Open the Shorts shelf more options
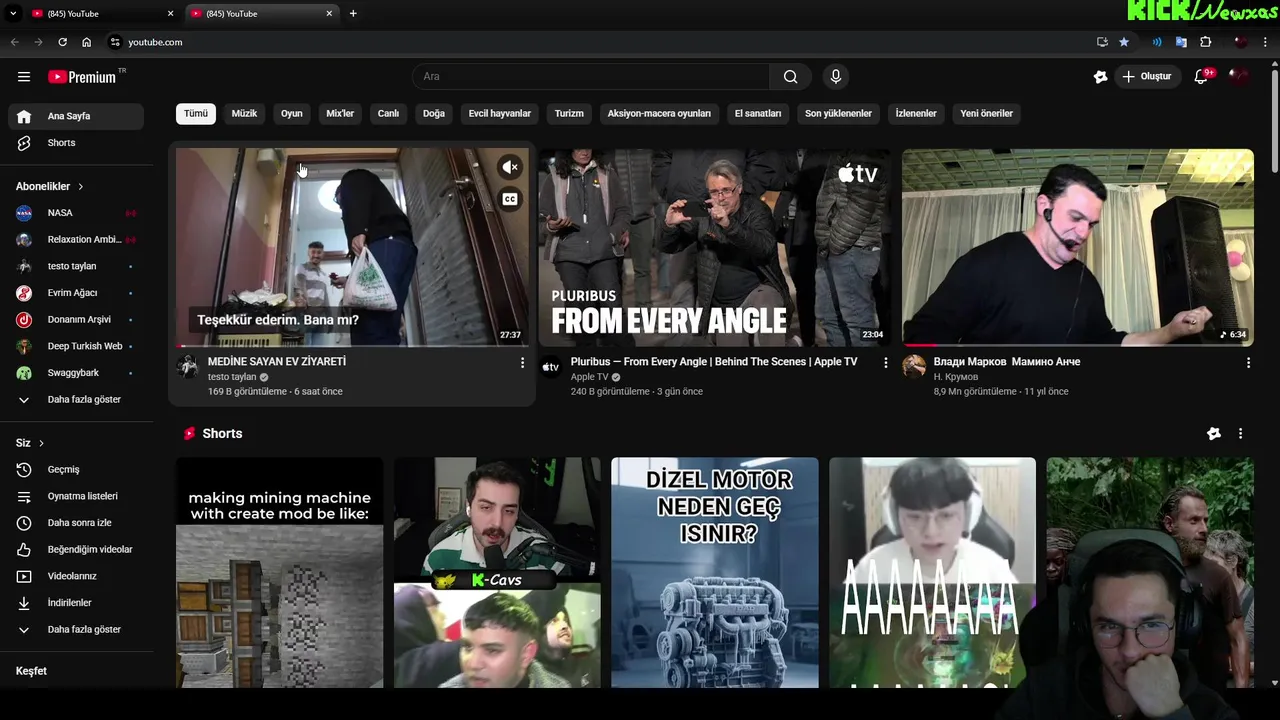Viewport: 1280px width, 720px height. (x=1240, y=434)
